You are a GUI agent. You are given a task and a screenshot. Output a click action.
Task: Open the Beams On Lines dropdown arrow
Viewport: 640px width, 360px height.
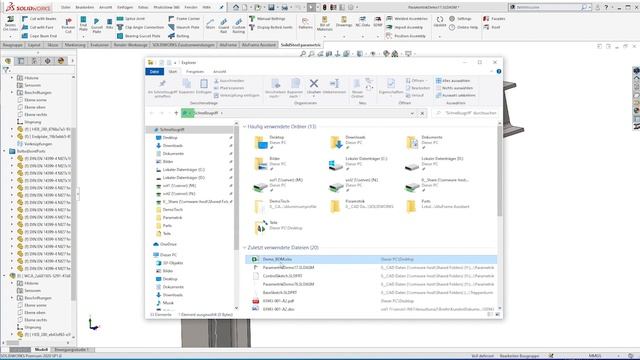click(10, 36)
